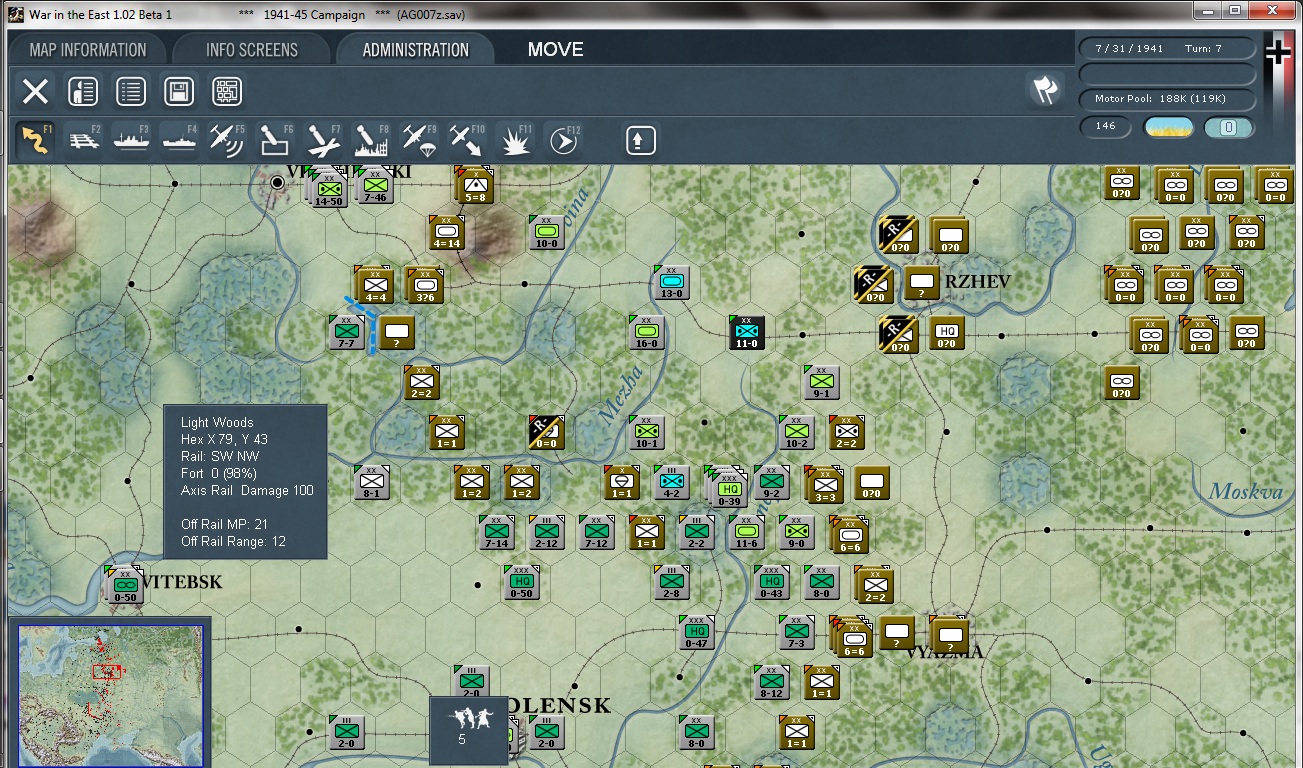The image size is (1303, 768).
Task: Select the 9-1 unit counter
Action: [x=822, y=383]
